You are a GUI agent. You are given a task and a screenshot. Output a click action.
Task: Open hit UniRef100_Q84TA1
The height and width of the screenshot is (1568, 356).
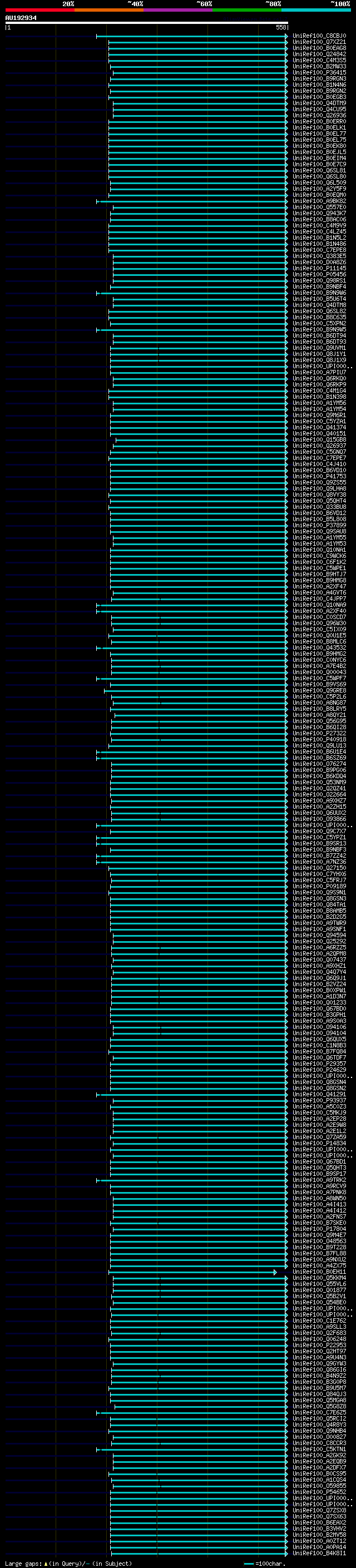click(319, 905)
